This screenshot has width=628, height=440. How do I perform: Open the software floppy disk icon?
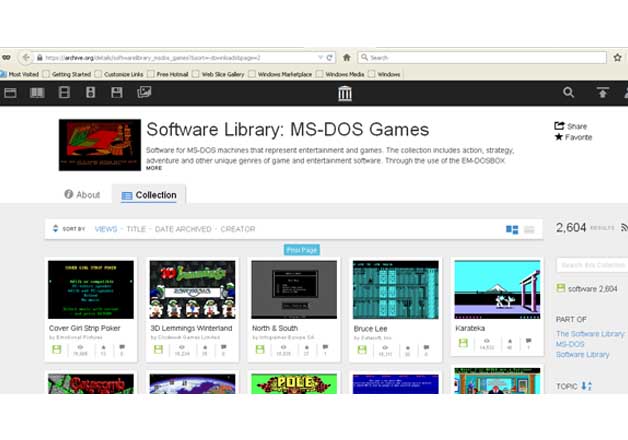coord(117,92)
